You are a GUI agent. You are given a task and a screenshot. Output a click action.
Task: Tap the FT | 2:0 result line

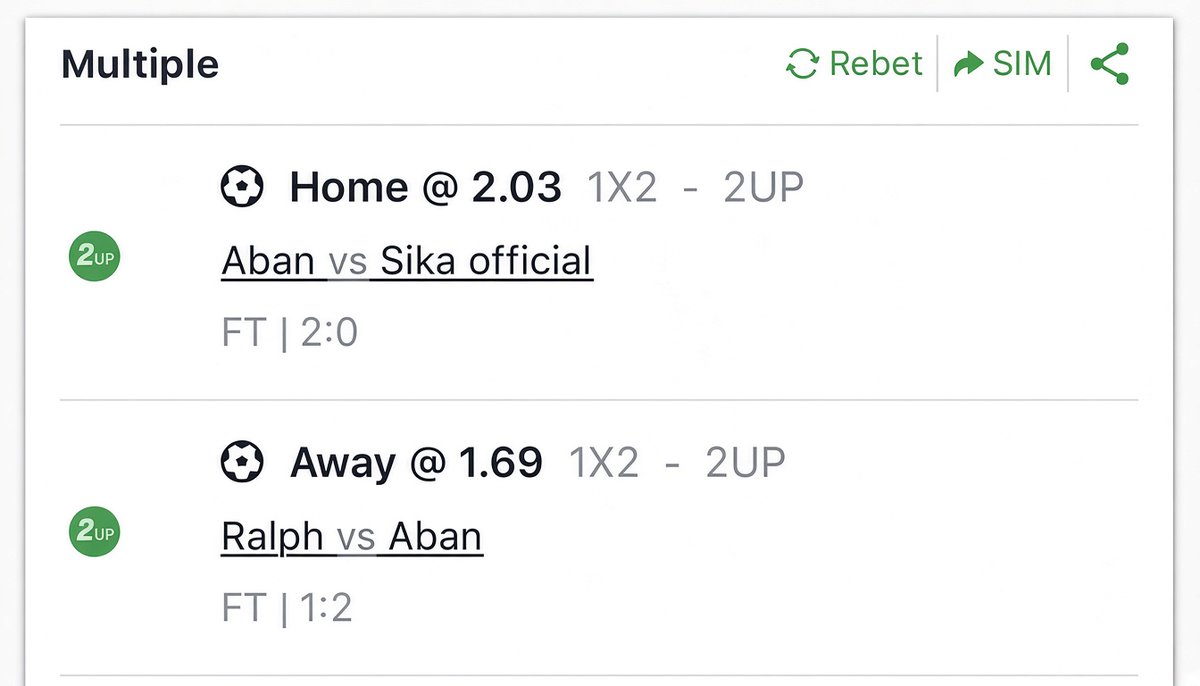[290, 333]
